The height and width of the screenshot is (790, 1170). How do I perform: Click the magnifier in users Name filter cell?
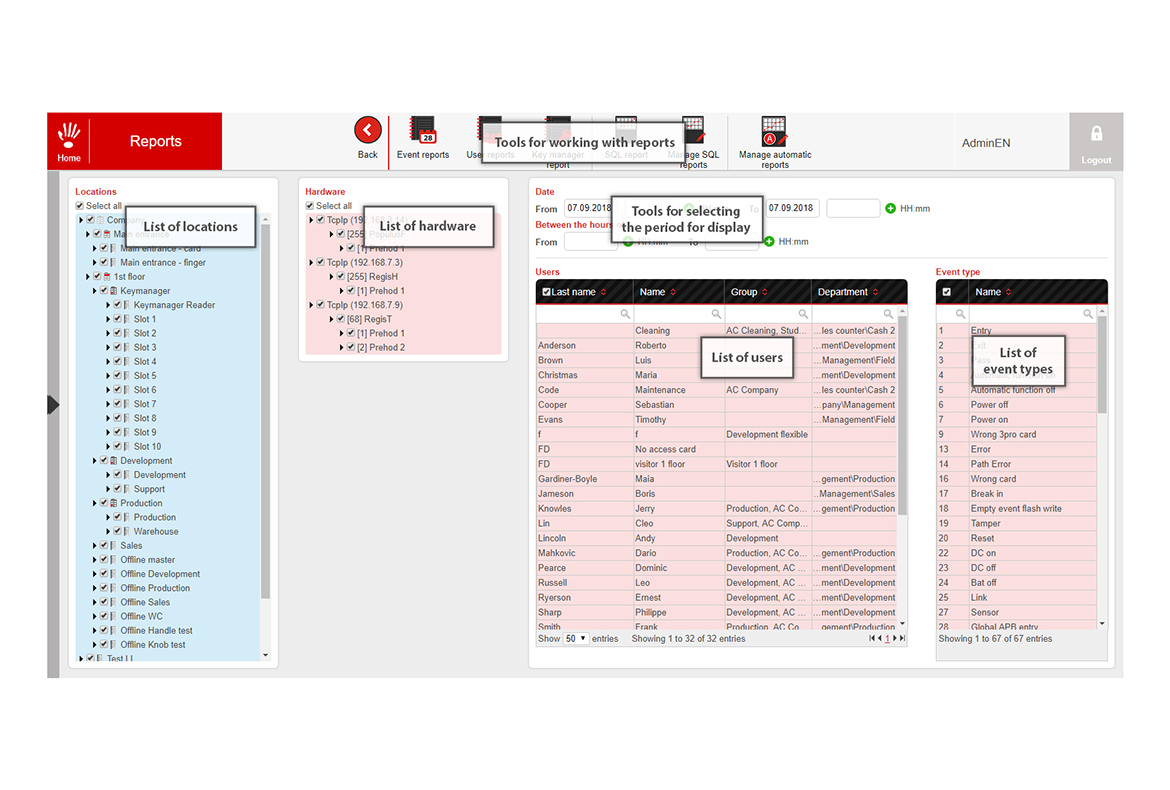pyautogui.click(x=716, y=314)
